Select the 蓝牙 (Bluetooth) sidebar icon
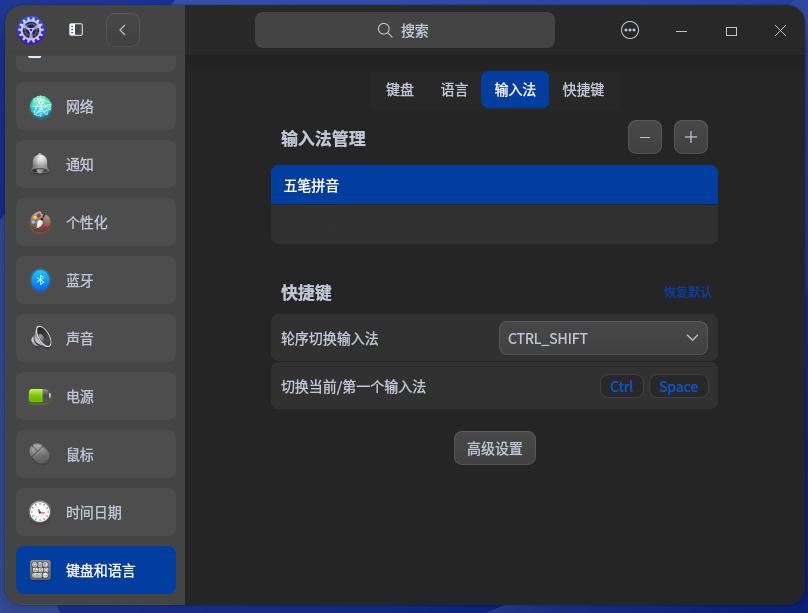Screen dimensions: 808x613 40,280
